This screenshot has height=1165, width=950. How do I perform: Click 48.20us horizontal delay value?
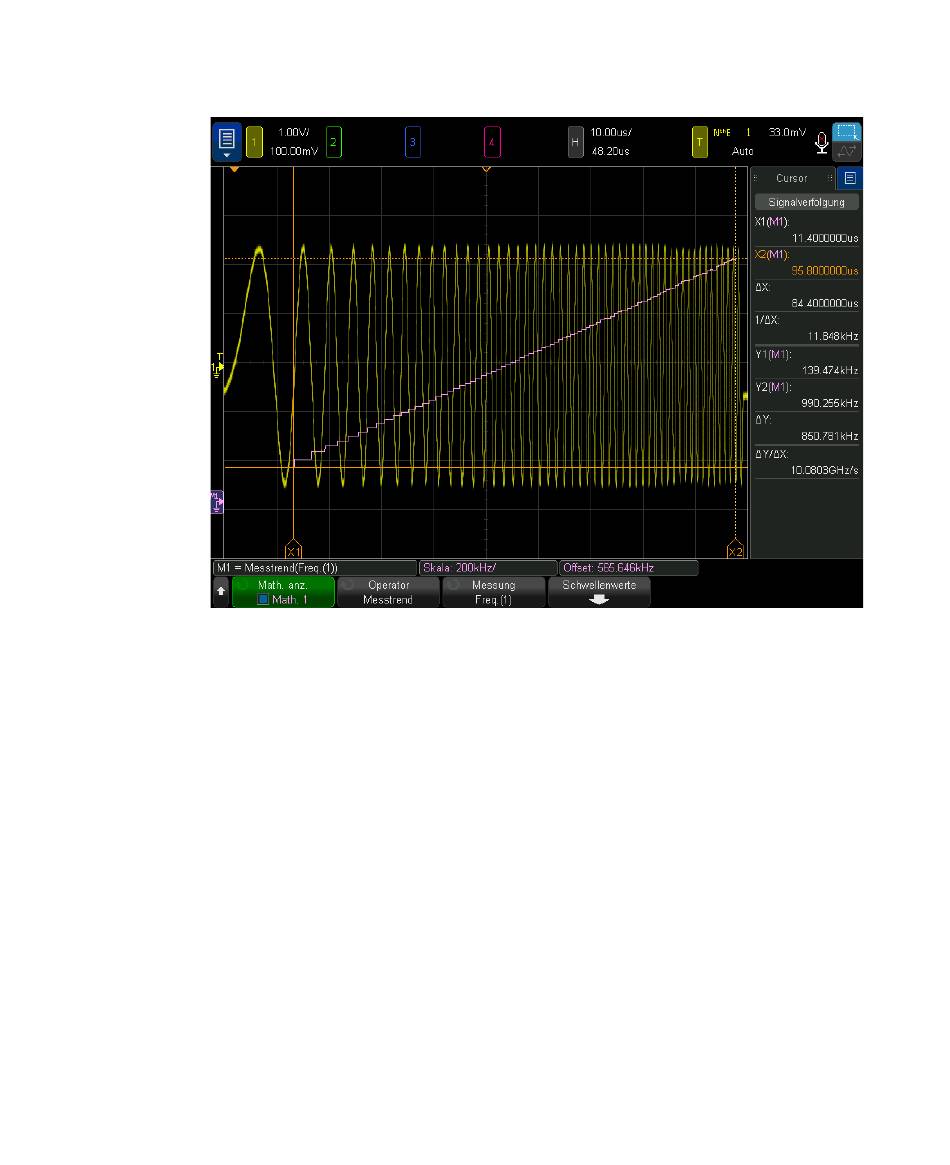pos(611,151)
